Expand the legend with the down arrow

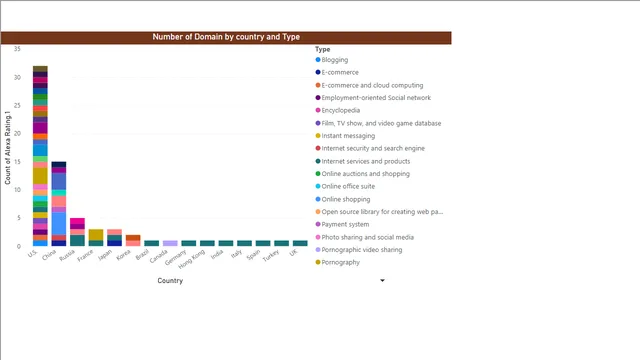click(382, 280)
